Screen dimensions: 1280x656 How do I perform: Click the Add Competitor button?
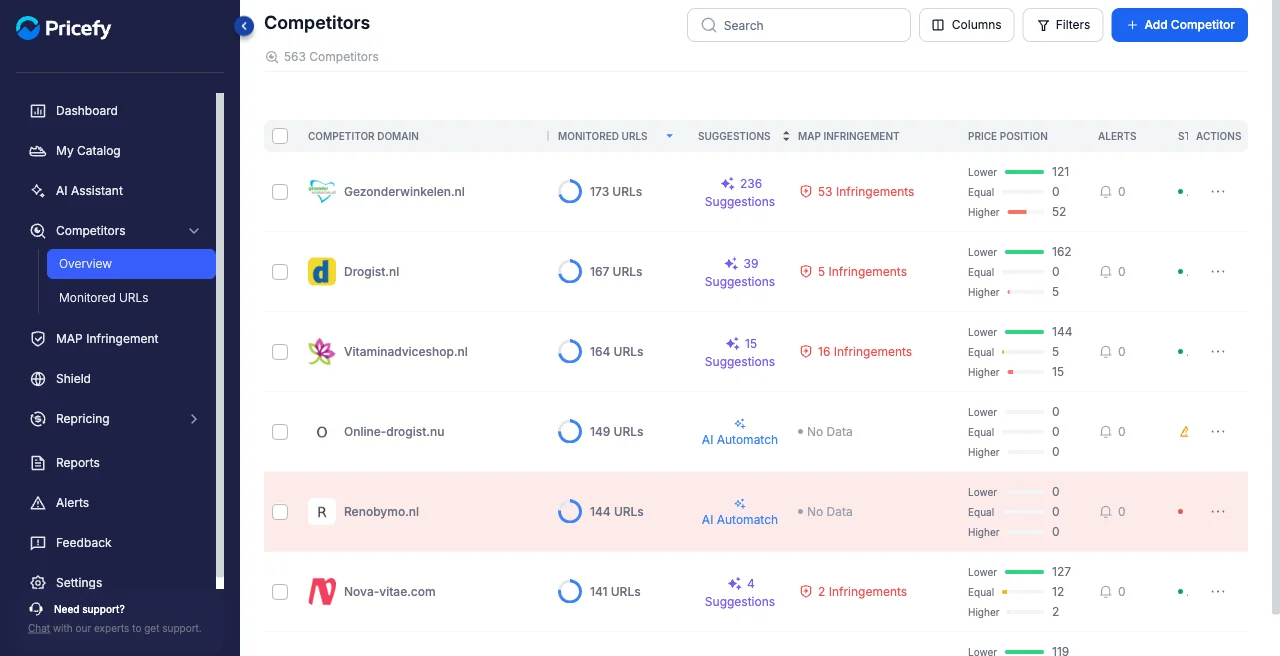coord(1180,25)
